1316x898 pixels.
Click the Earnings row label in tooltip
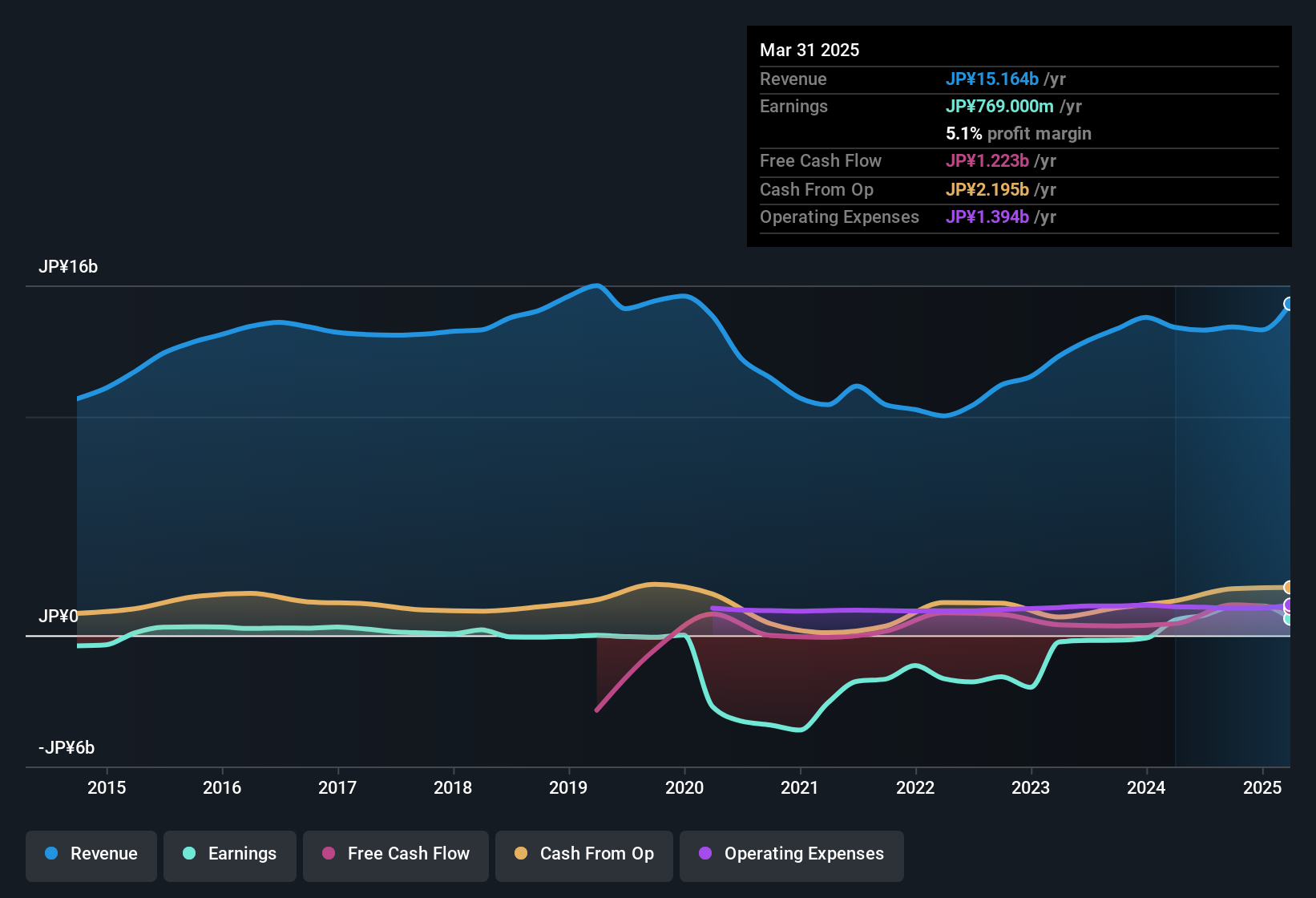pyautogui.click(x=793, y=106)
